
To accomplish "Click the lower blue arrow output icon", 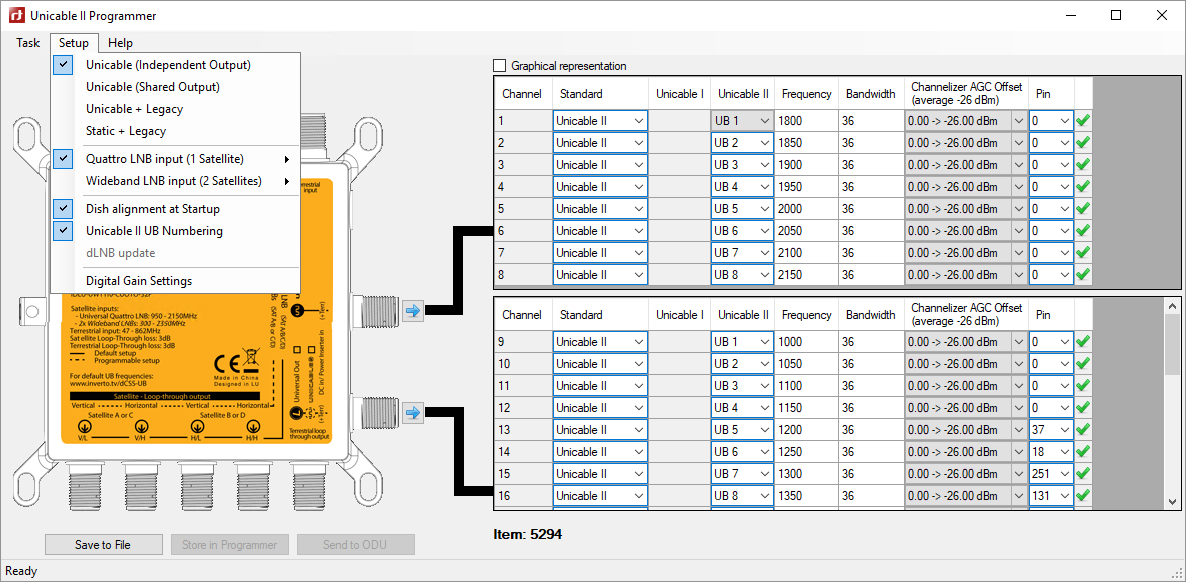I will (x=413, y=410).
